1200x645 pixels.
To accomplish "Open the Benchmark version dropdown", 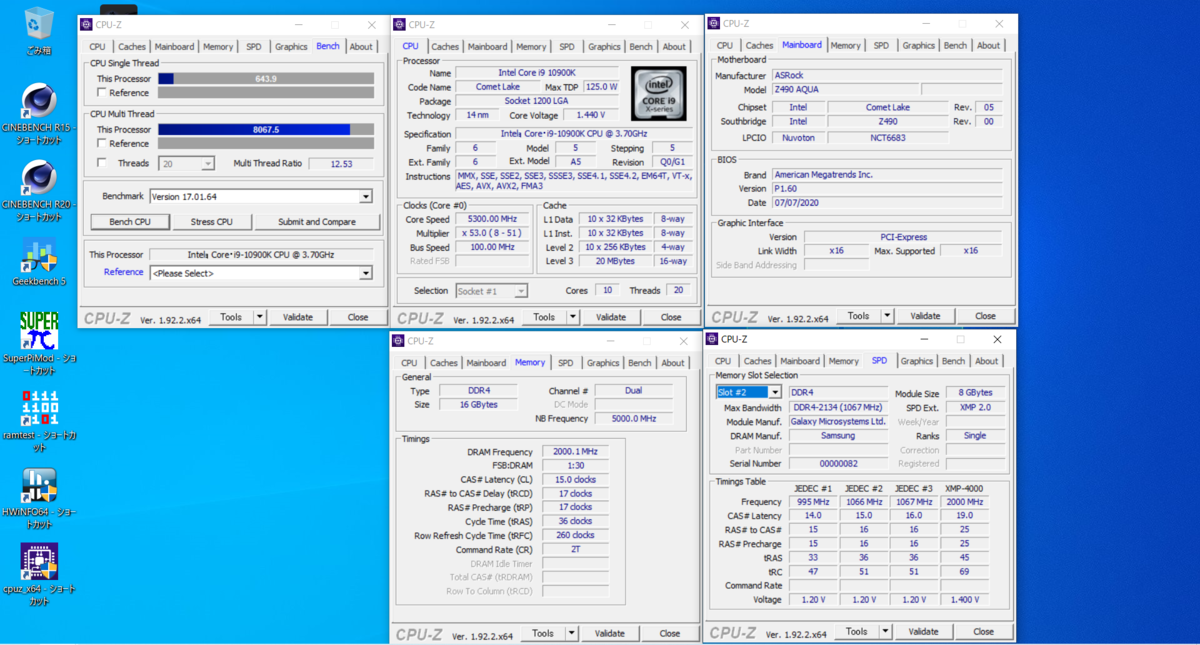I will point(261,197).
